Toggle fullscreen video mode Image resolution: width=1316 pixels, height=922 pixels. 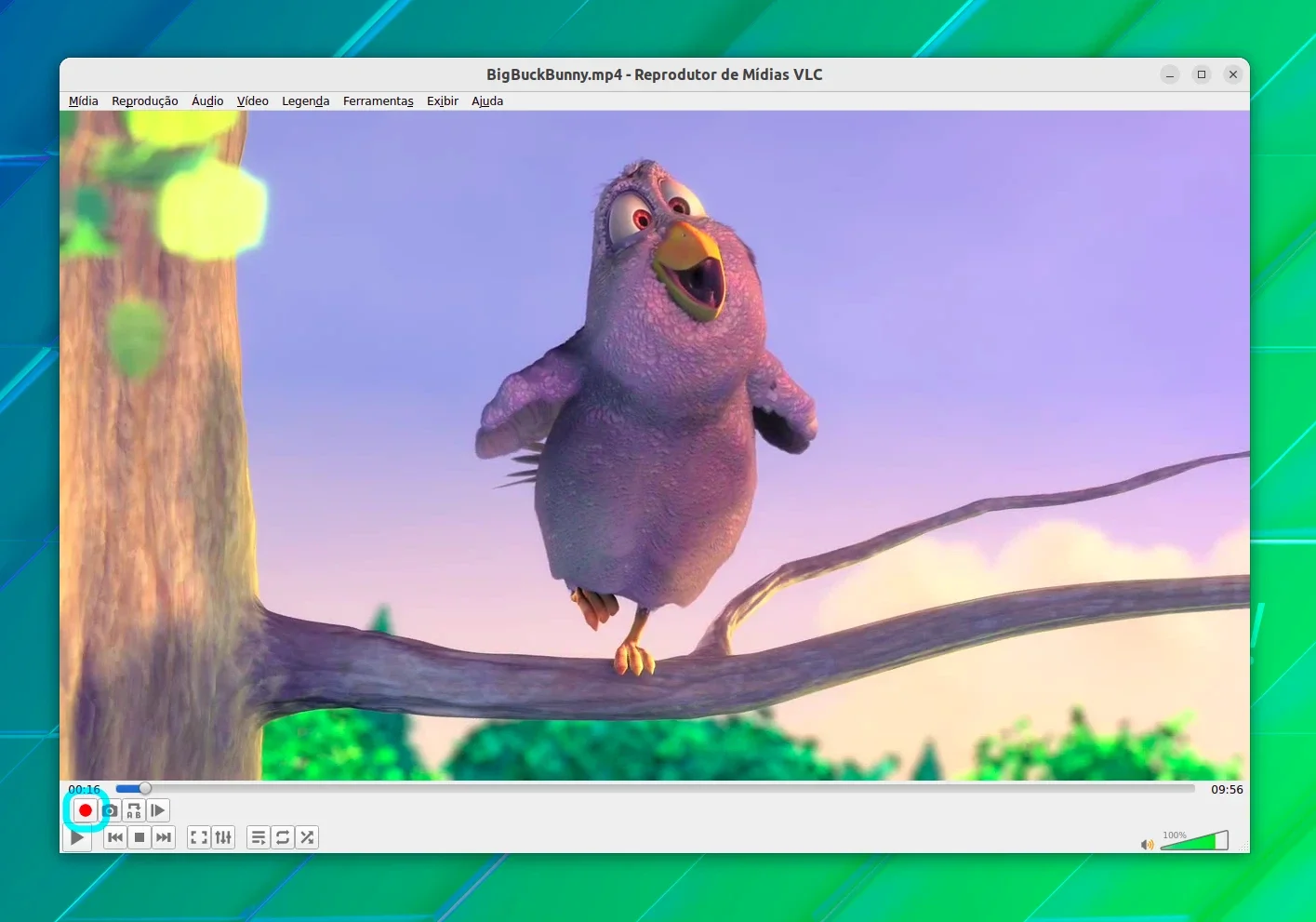(x=199, y=837)
